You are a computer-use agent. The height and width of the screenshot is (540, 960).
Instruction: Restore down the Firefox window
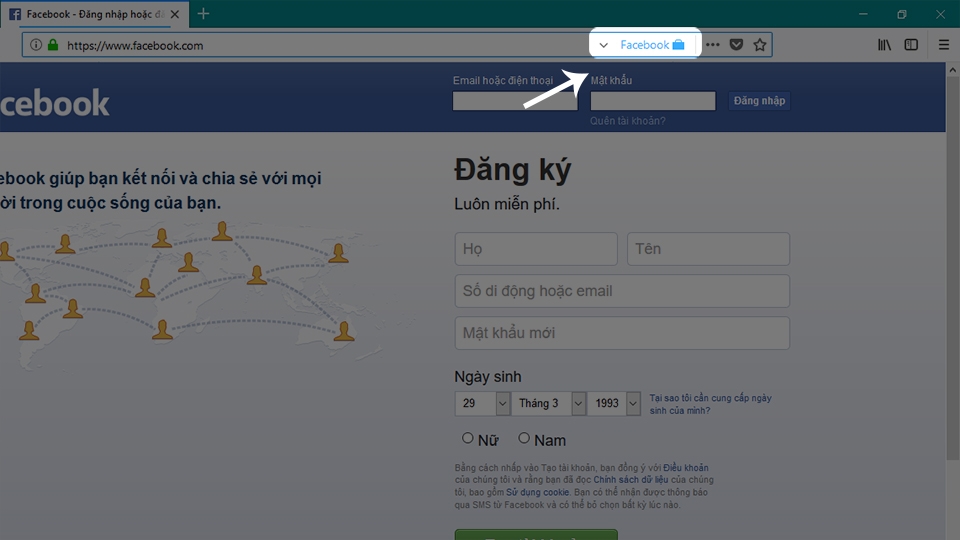pos(902,13)
